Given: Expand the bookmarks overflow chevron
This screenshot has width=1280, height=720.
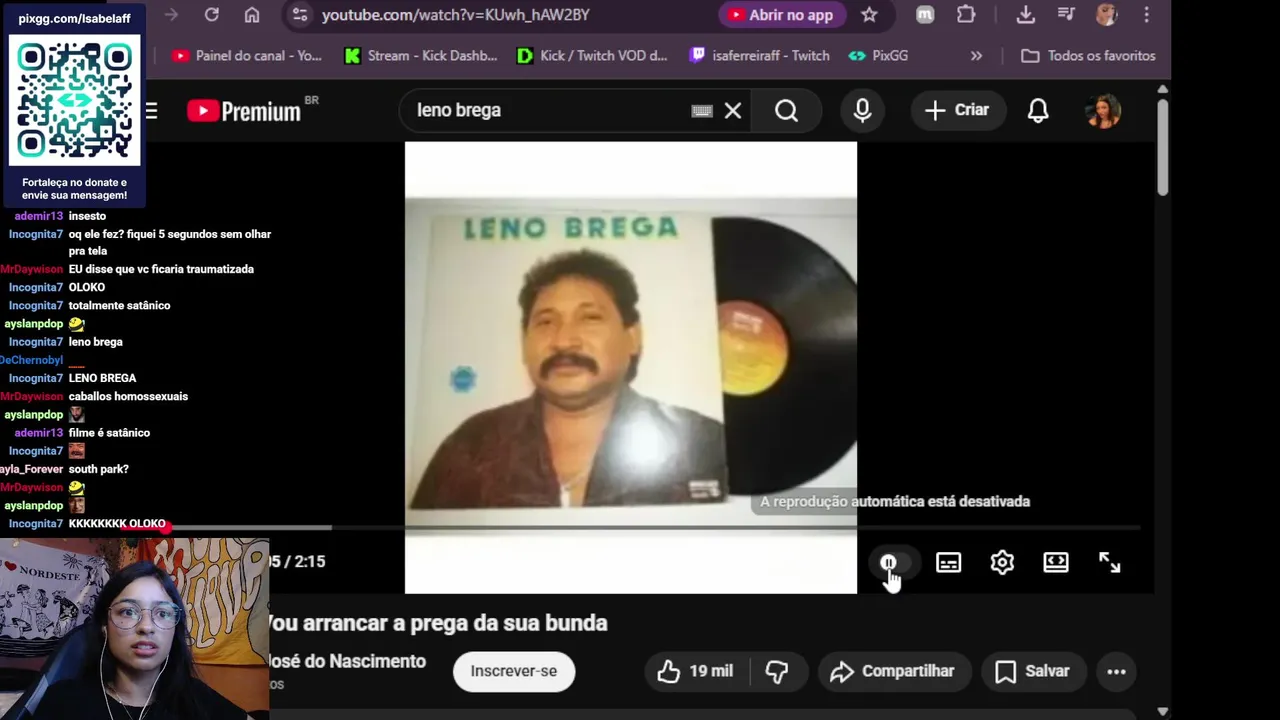Looking at the screenshot, I should pyautogui.click(x=976, y=56).
